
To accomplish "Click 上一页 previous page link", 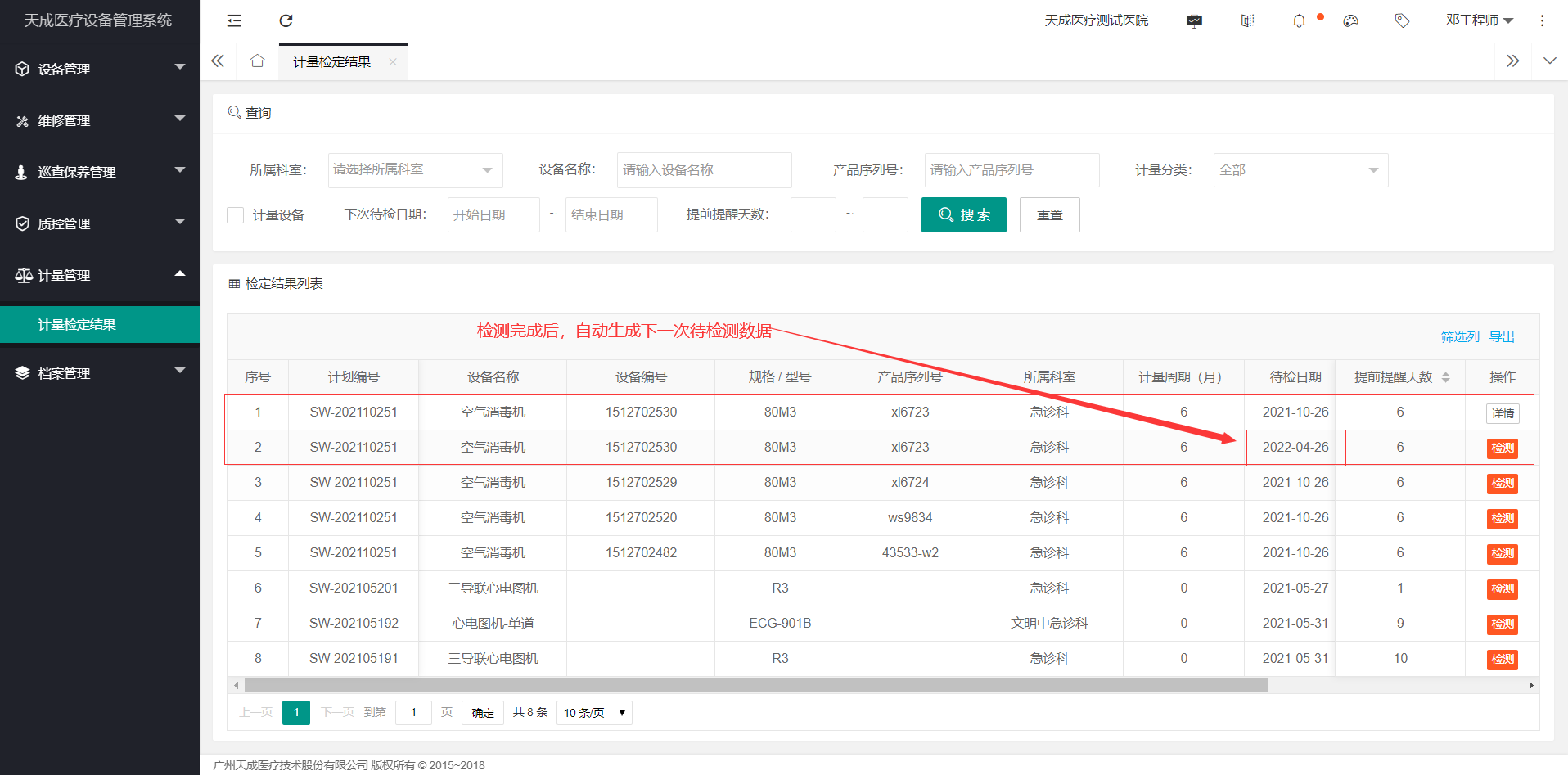I will [x=255, y=713].
